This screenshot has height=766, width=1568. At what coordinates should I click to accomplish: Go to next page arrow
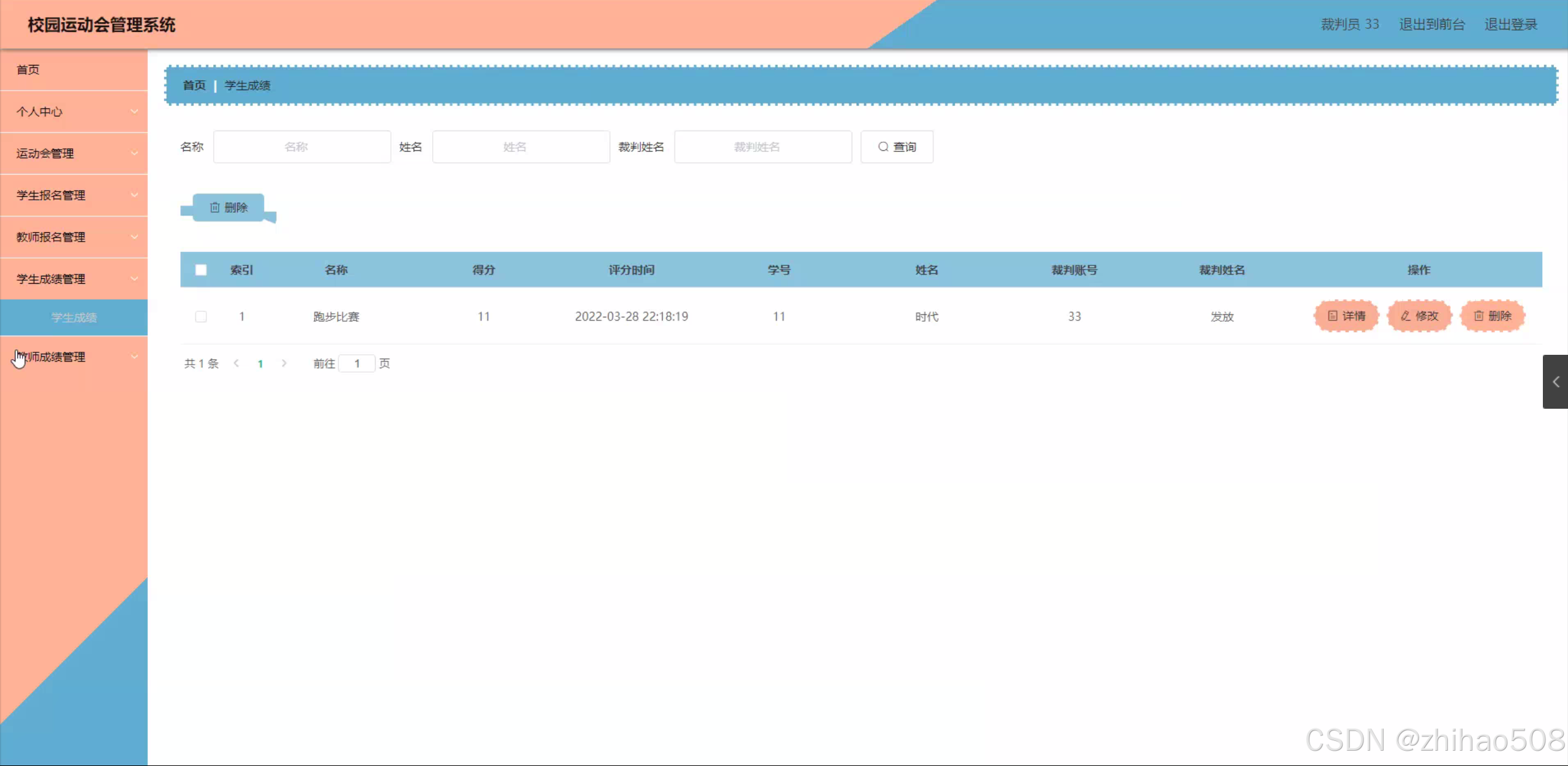284,363
